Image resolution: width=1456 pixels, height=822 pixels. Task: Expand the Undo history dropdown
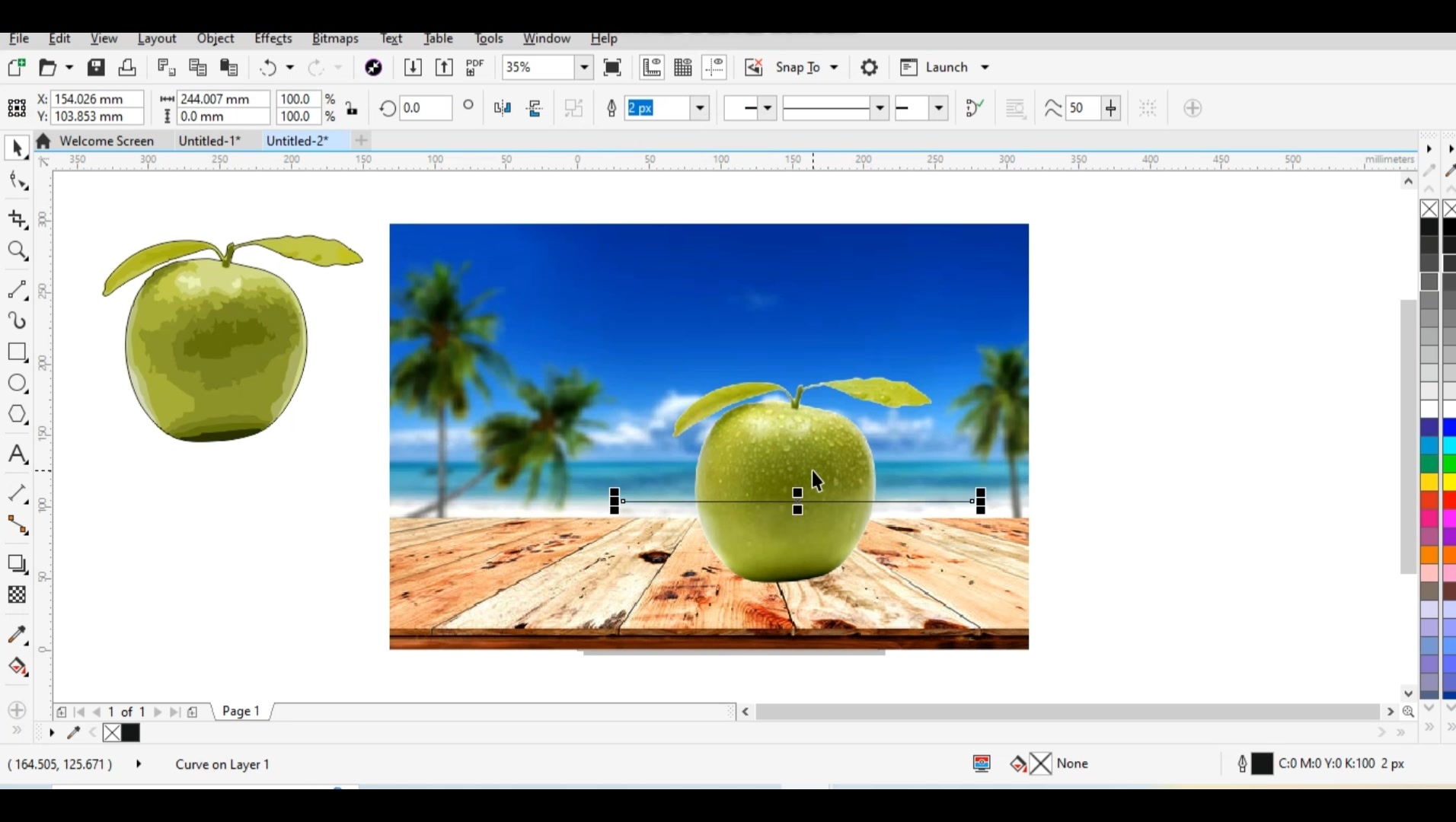pyautogui.click(x=289, y=67)
